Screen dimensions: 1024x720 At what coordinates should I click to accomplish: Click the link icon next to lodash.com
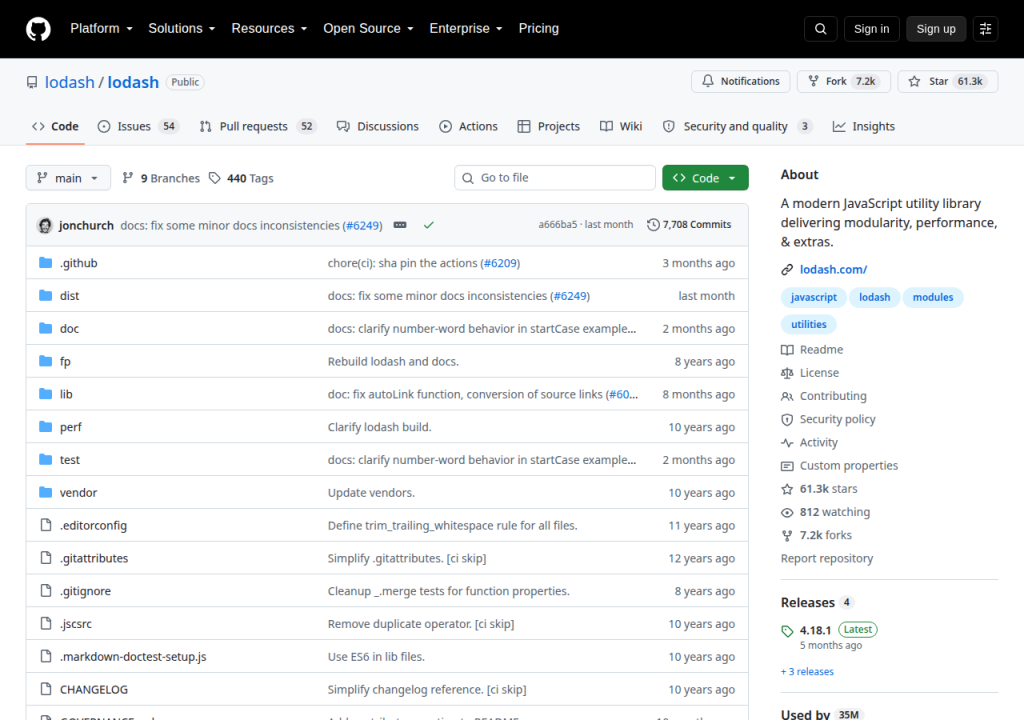tap(787, 269)
